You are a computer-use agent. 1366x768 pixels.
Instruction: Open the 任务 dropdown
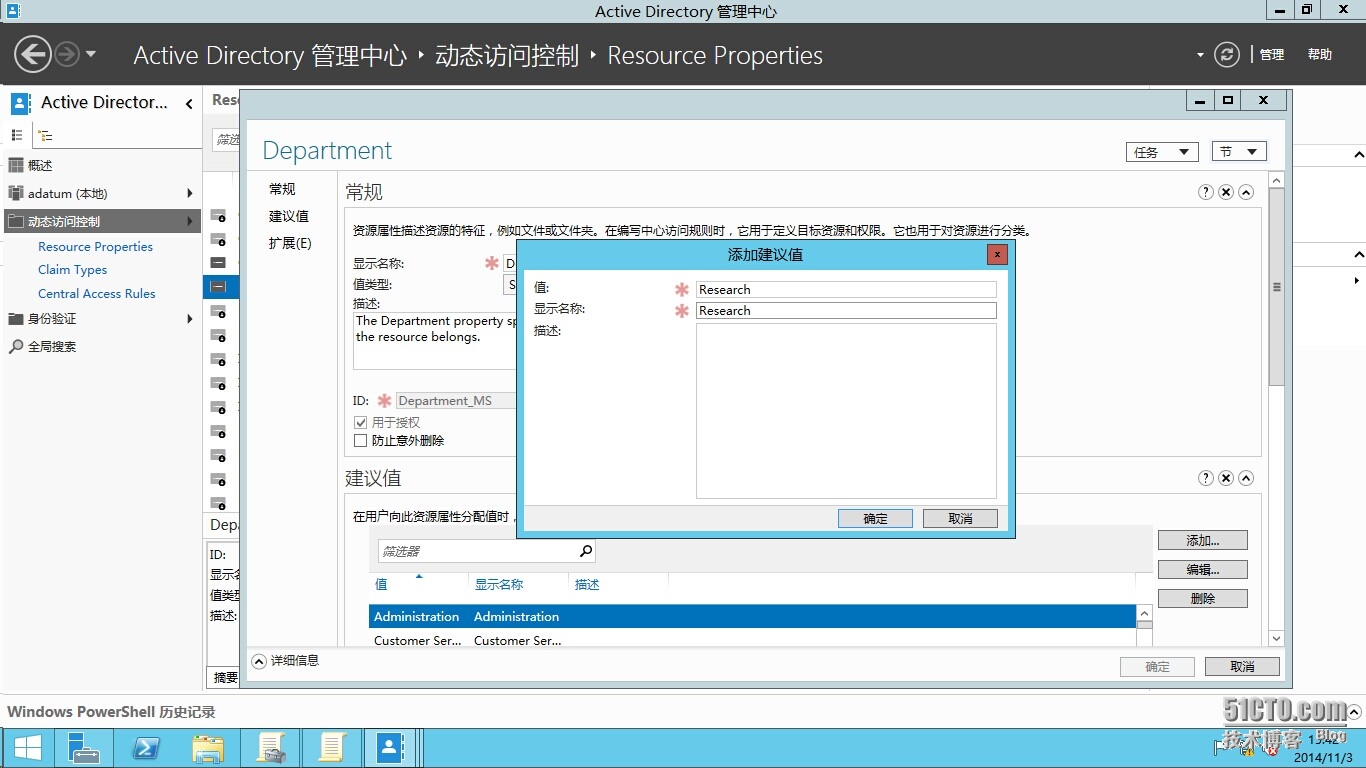click(1161, 151)
